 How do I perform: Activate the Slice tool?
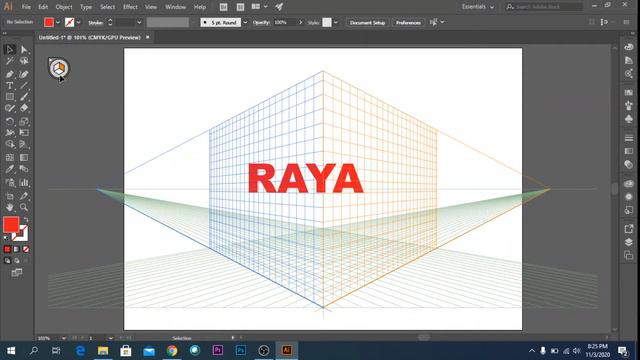point(24,196)
